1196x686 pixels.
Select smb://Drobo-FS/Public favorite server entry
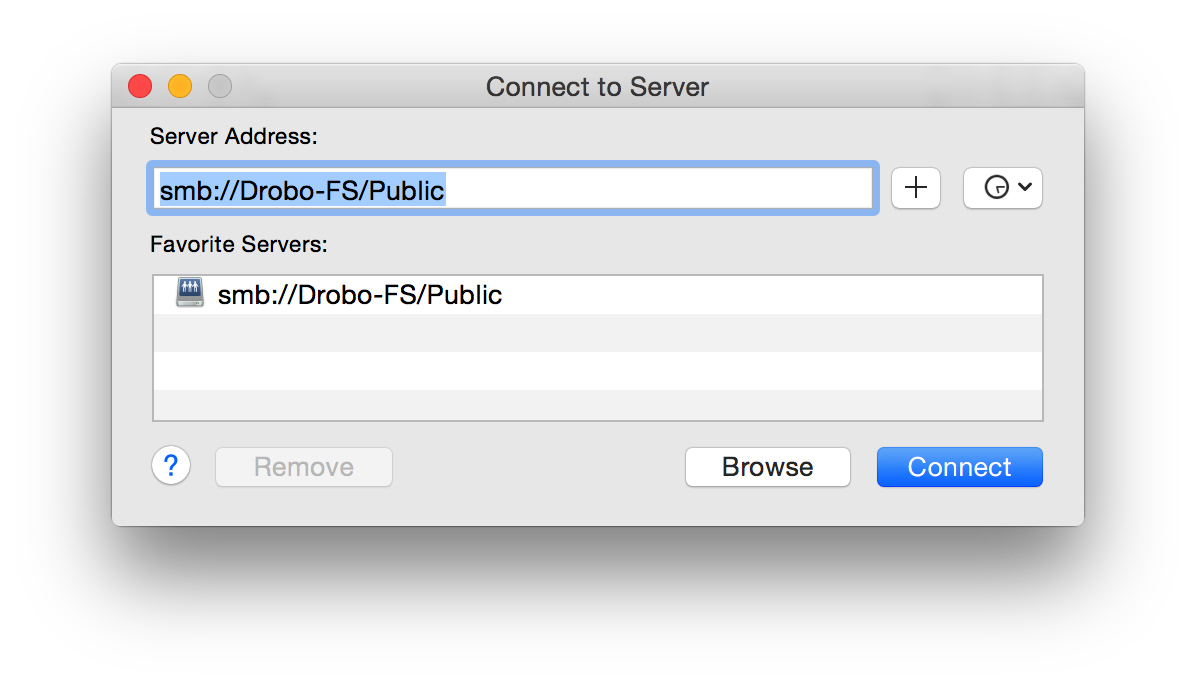(x=597, y=295)
